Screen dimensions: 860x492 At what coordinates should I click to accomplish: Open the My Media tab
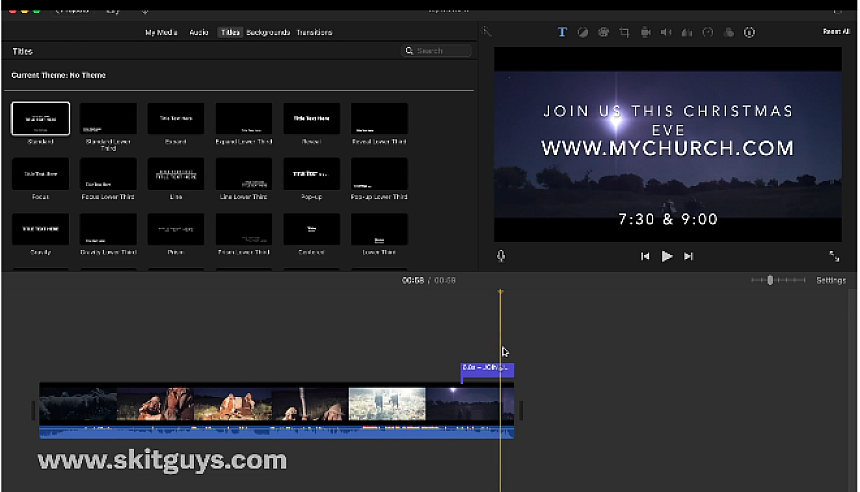click(x=163, y=33)
